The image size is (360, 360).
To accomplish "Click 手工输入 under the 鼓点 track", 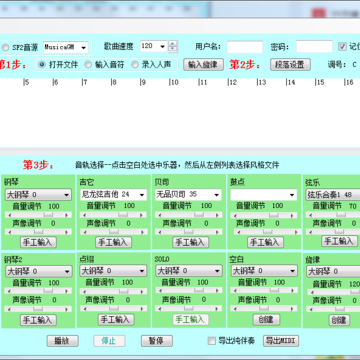I will tap(265, 243).
